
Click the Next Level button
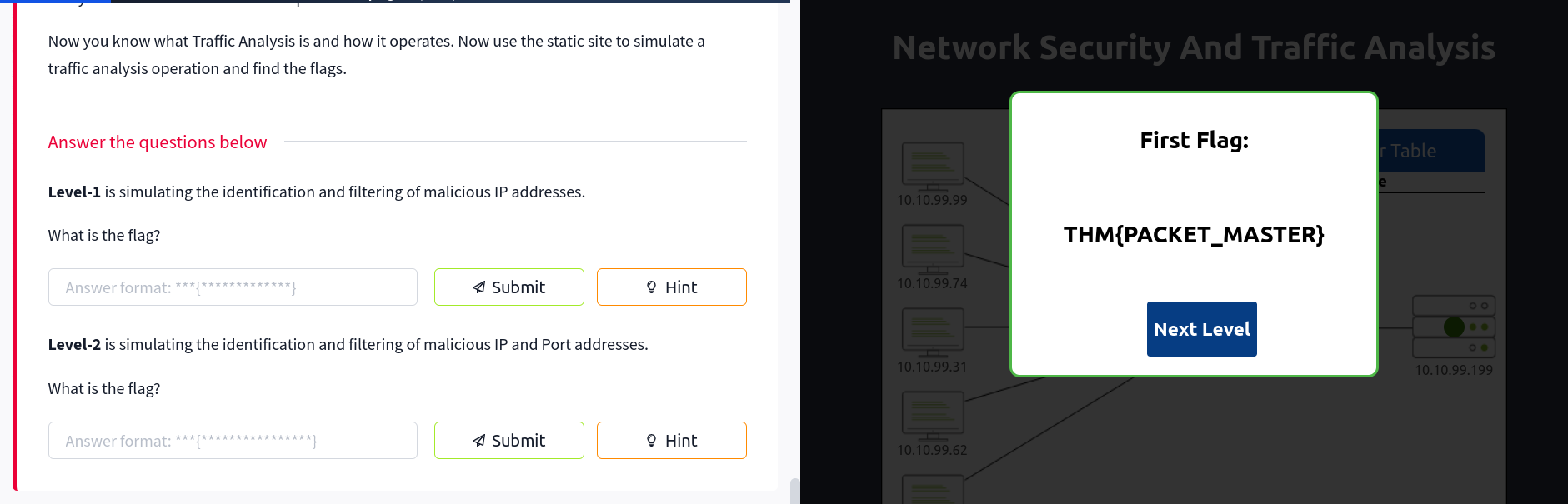pos(1201,329)
